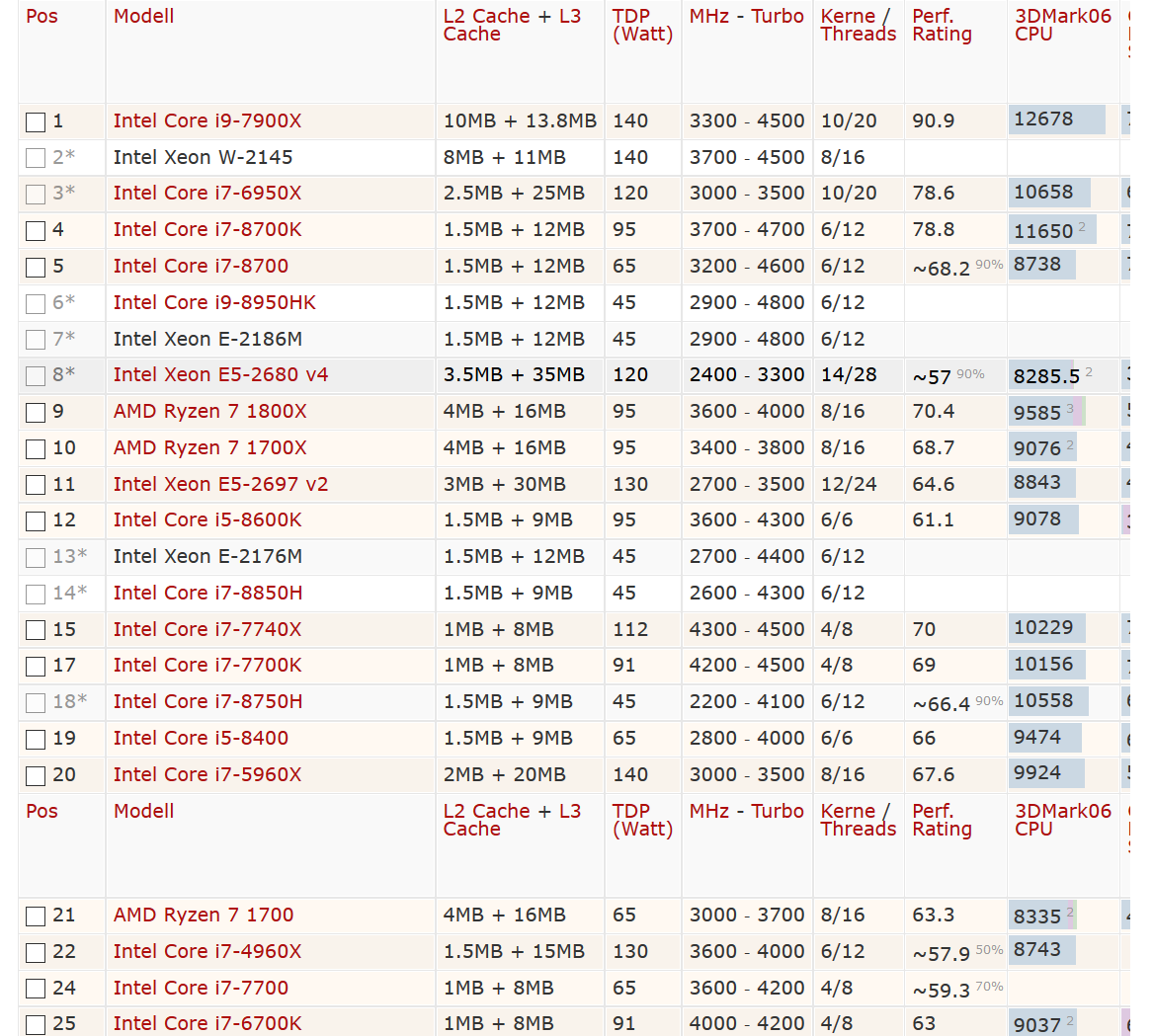Click the 10MB + 13.8MB cache value

click(x=520, y=120)
